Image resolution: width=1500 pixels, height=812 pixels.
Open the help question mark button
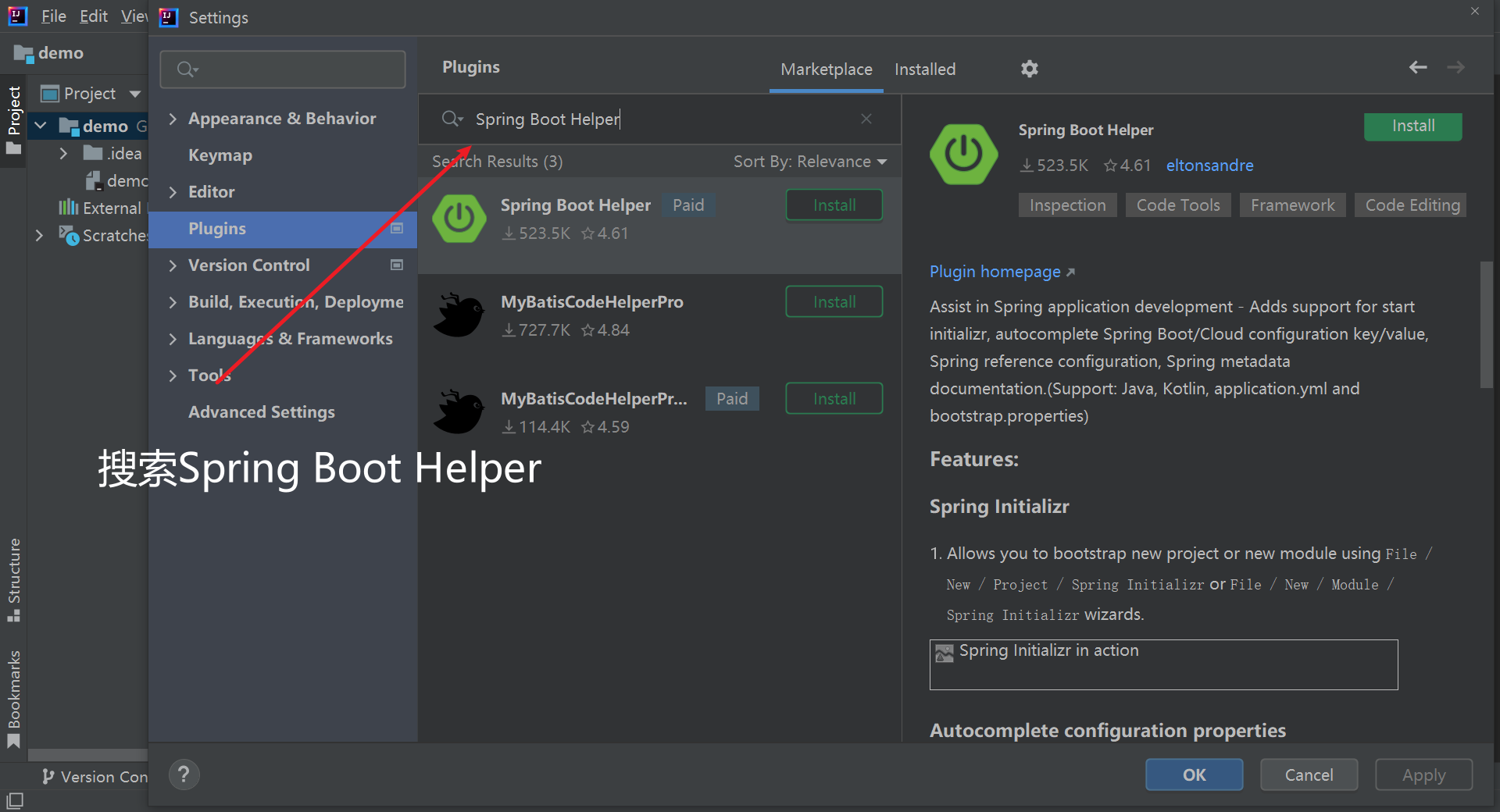[x=184, y=775]
